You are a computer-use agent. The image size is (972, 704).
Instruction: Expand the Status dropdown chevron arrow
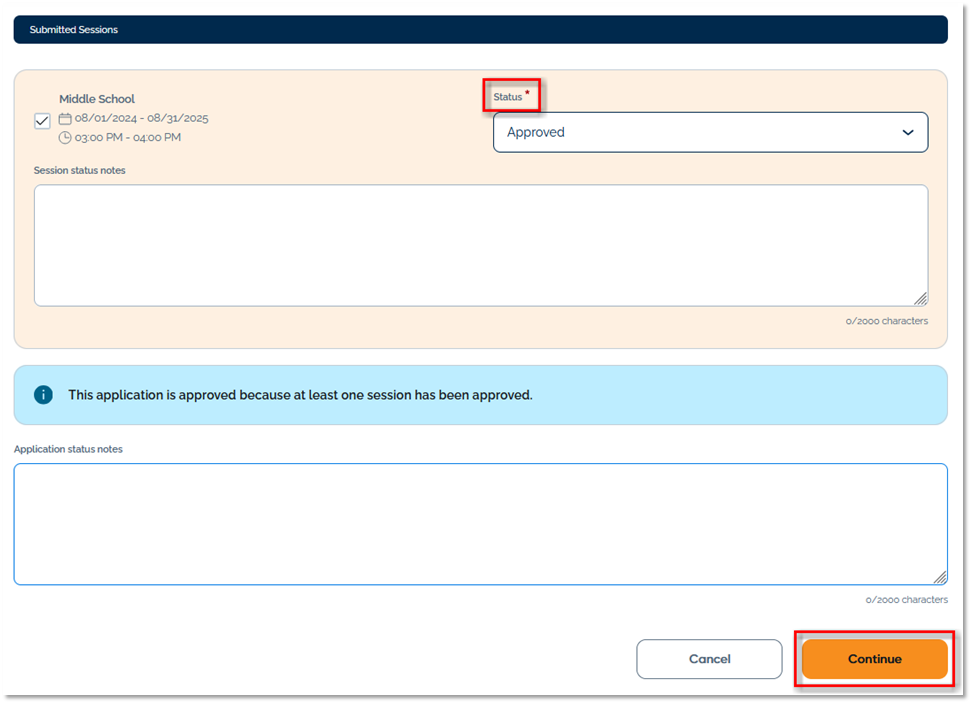[908, 132]
